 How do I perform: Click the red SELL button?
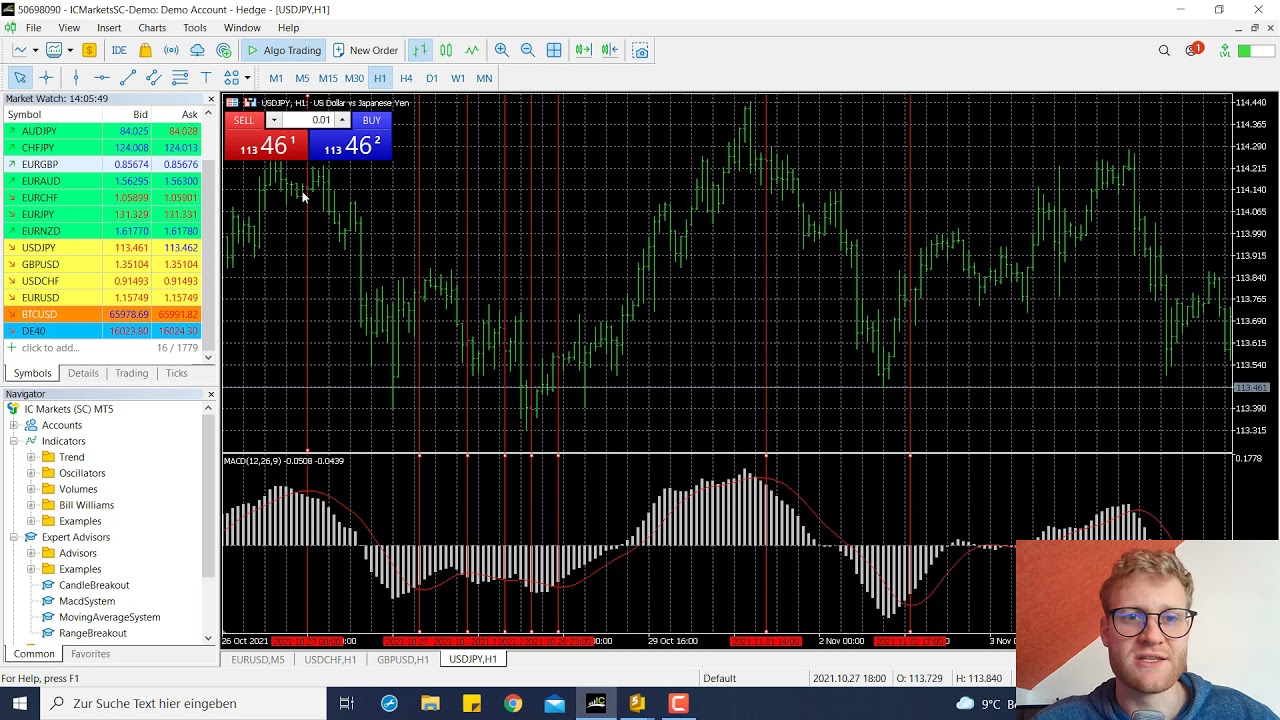coord(243,120)
